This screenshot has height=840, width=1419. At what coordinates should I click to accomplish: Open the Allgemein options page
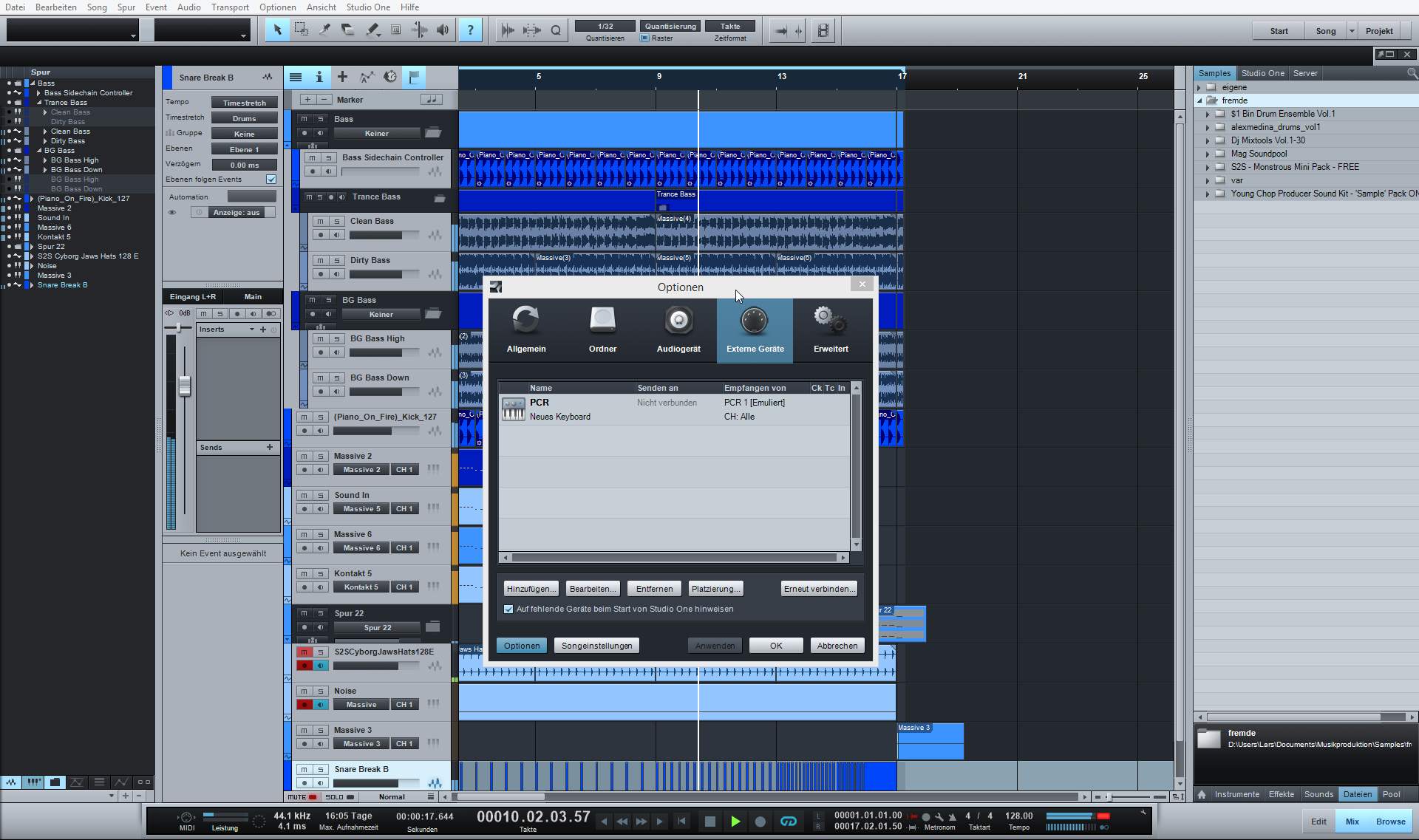coord(525,330)
